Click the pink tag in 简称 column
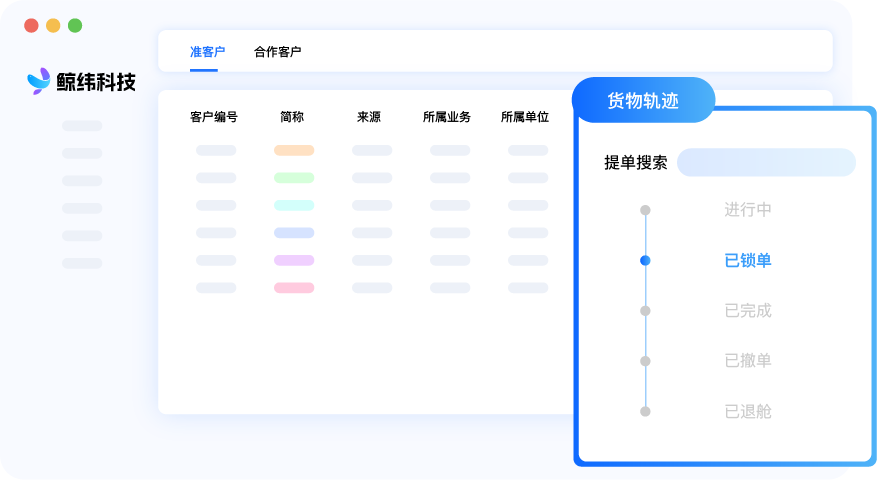The image size is (877, 480). coord(294,288)
